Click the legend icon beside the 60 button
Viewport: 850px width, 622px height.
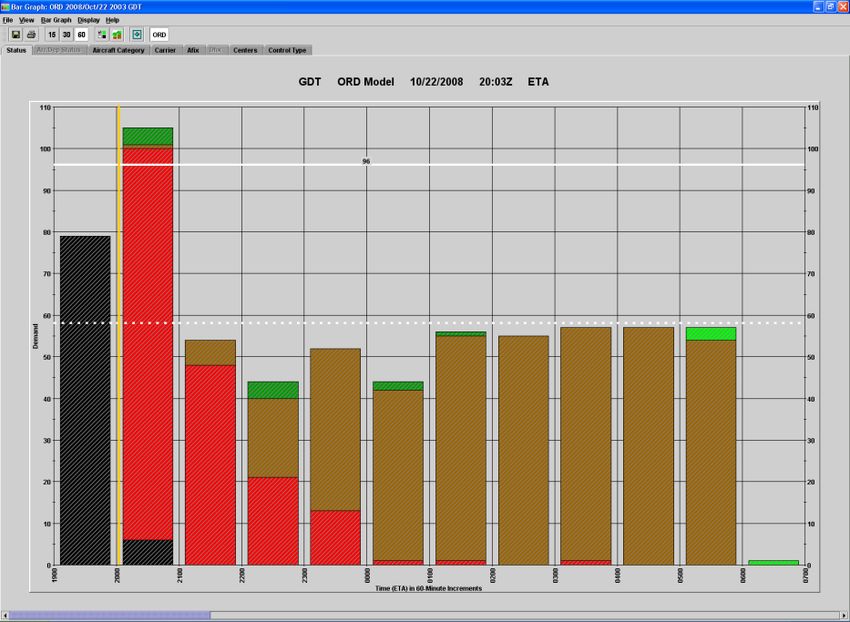pos(102,34)
